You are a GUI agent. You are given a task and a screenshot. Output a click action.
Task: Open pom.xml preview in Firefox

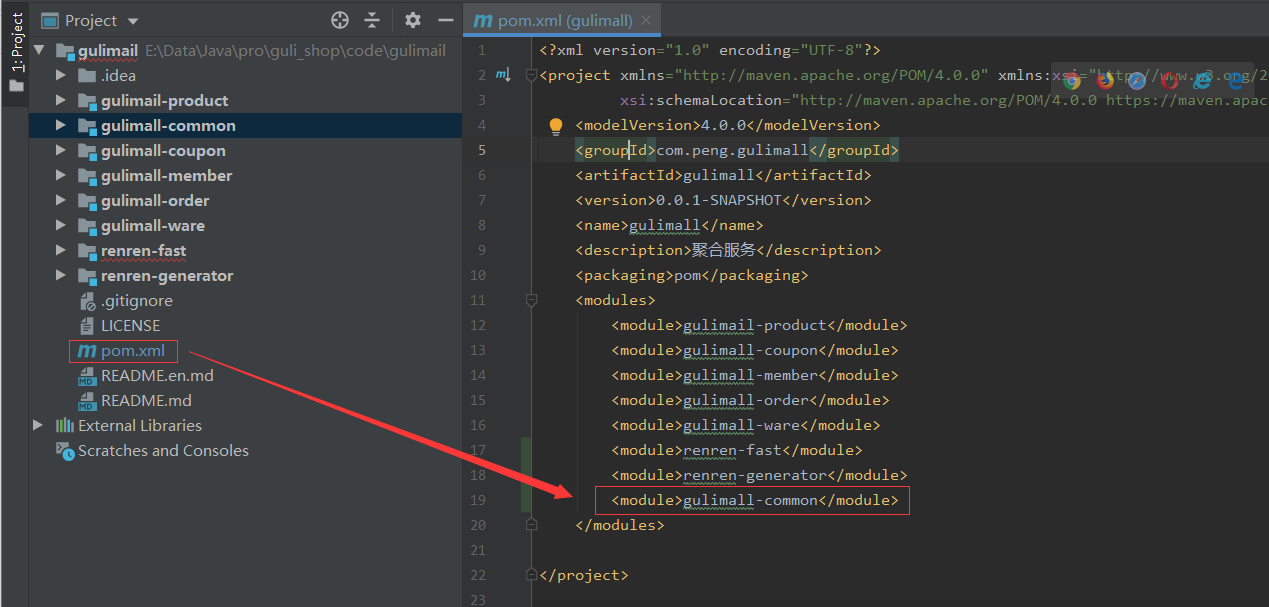click(1105, 79)
